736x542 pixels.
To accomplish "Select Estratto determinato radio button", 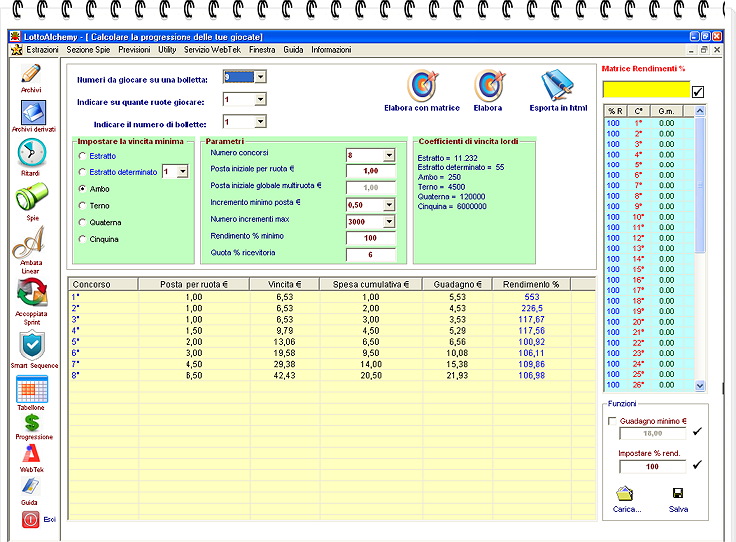I will pyautogui.click(x=83, y=172).
